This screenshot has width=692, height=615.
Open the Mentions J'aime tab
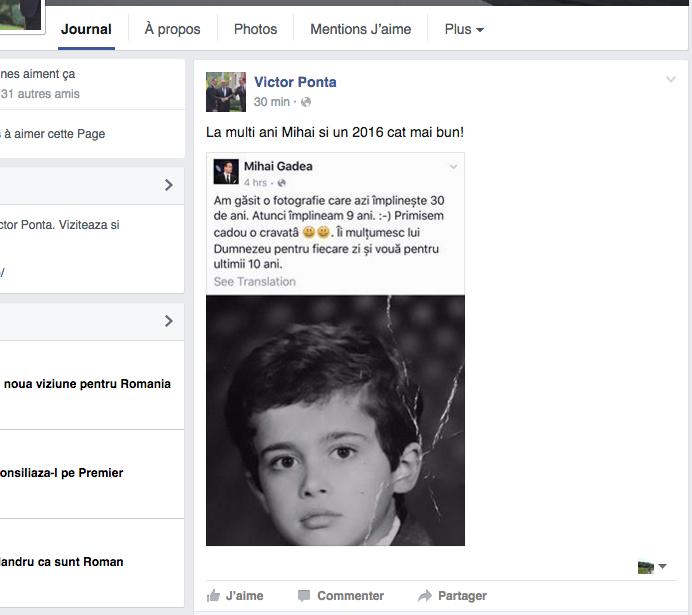pos(360,29)
